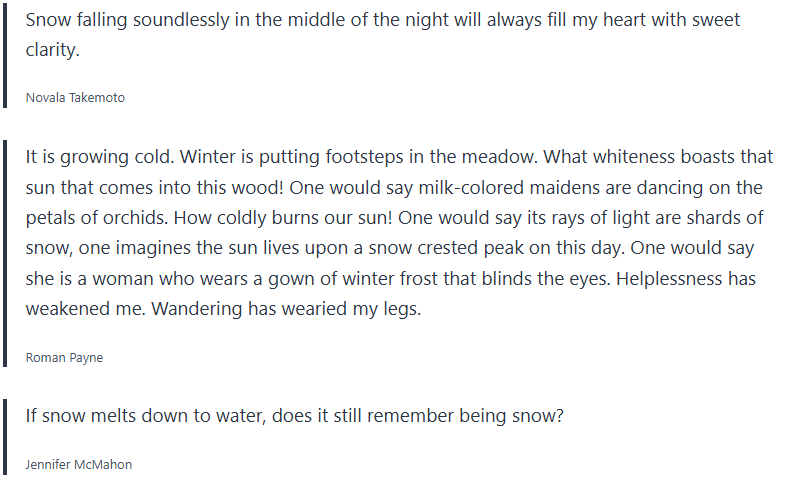The height and width of the screenshot is (481, 810).
Task: Click the sentence "Wandering has wearied my legs."
Action: point(287,308)
